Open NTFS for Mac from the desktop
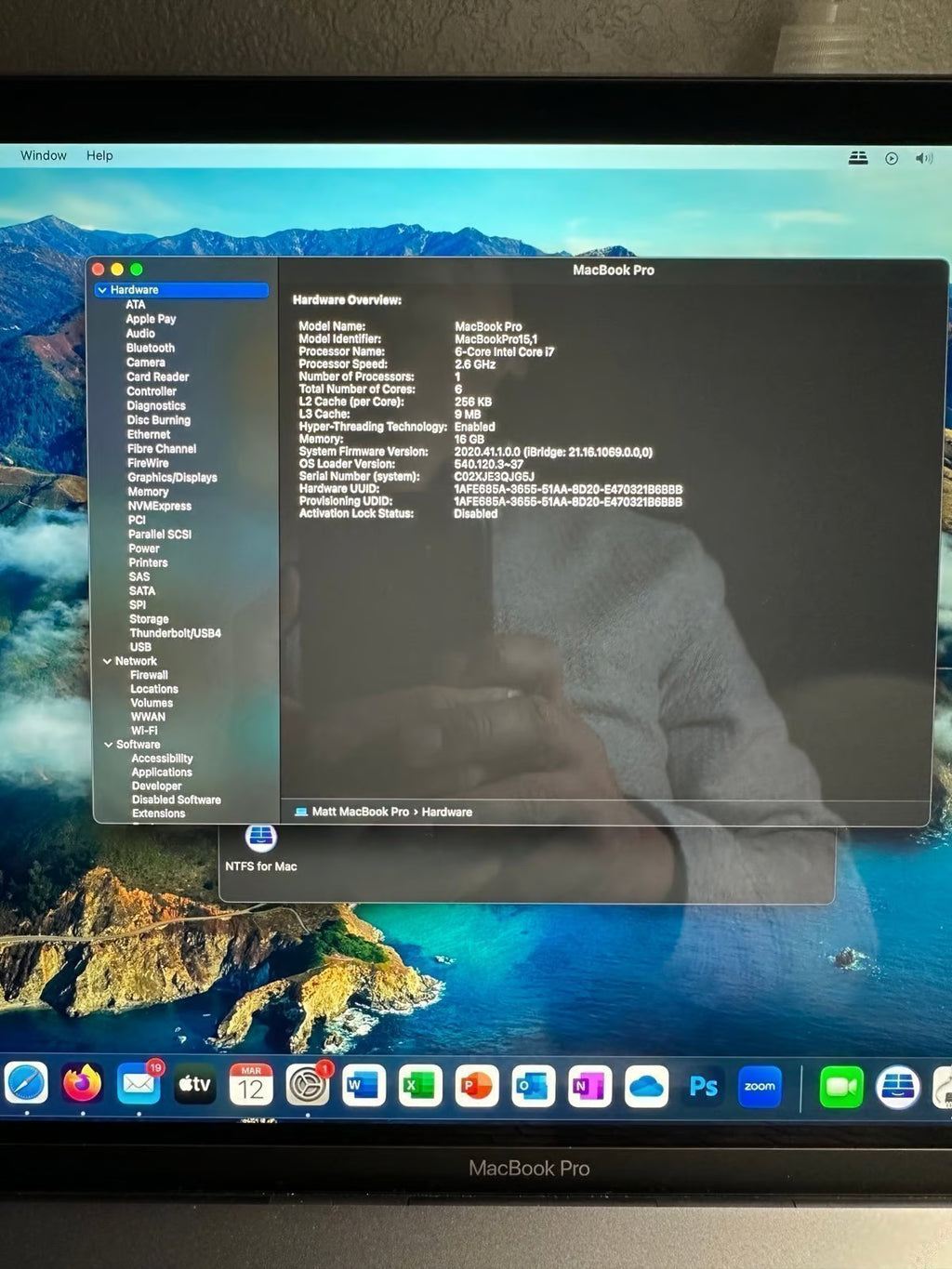This screenshot has height=1269, width=952. 262,839
